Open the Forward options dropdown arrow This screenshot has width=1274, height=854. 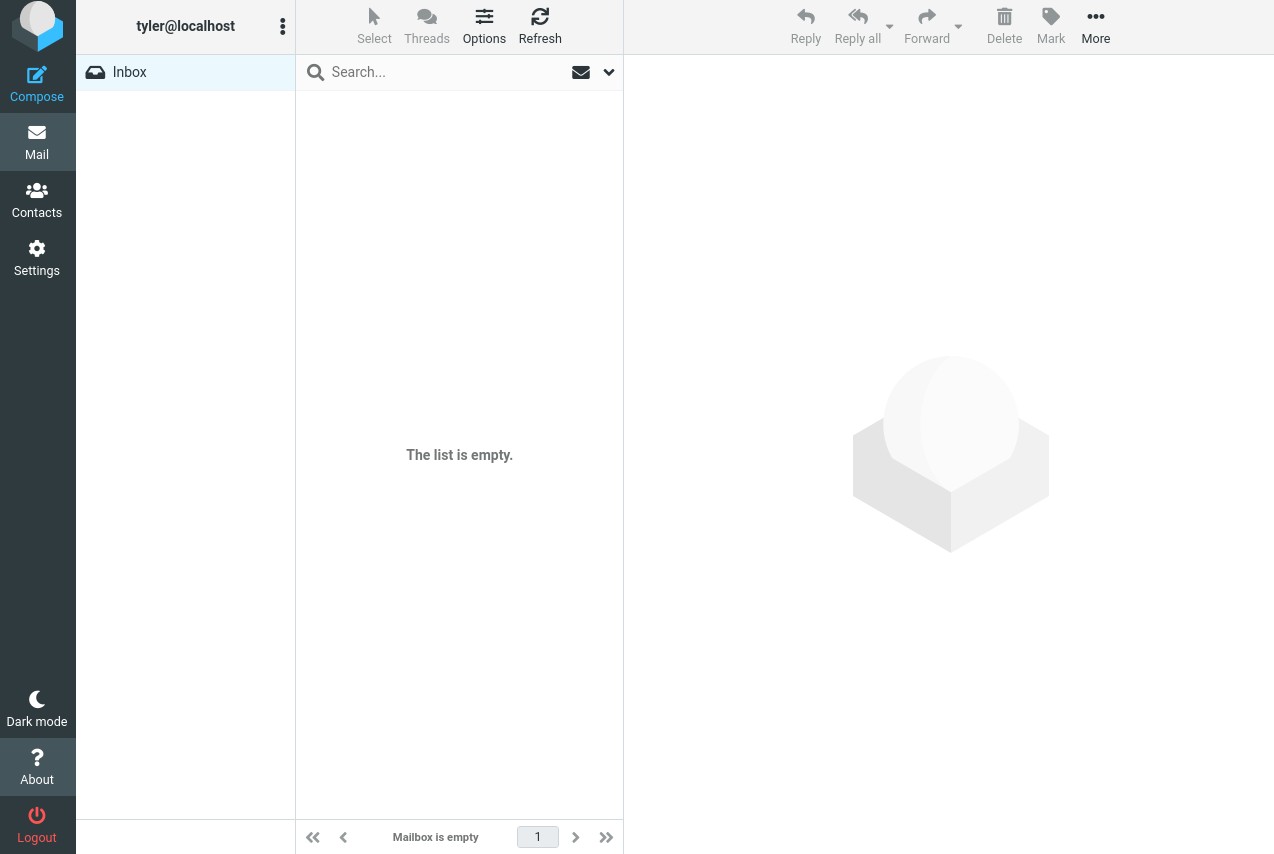[x=958, y=27]
